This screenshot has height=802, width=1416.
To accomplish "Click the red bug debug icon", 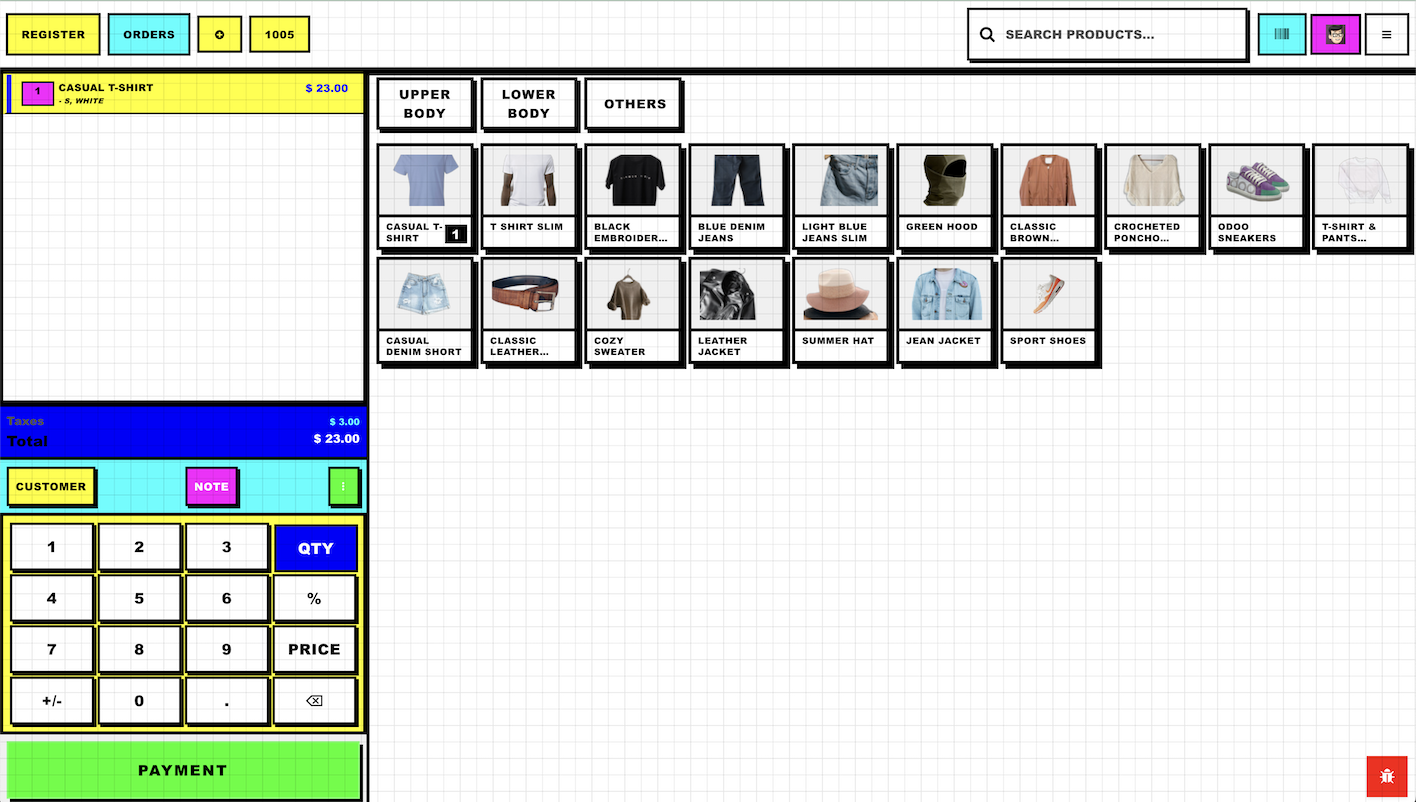I will pos(1386,776).
